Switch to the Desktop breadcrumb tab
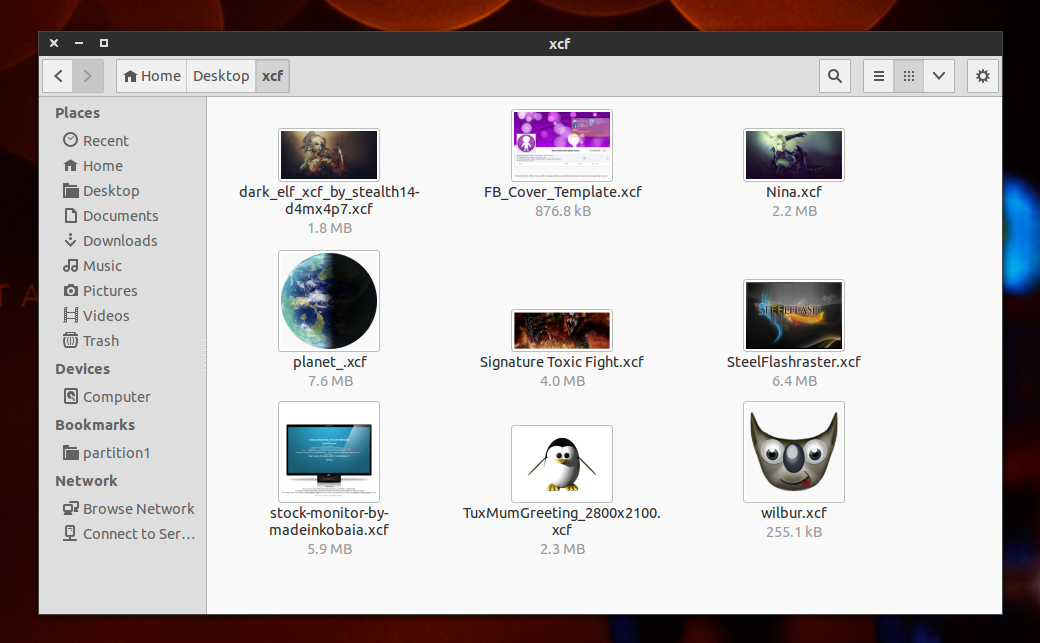The image size is (1040, 643). pyautogui.click(x=220, y=75)
